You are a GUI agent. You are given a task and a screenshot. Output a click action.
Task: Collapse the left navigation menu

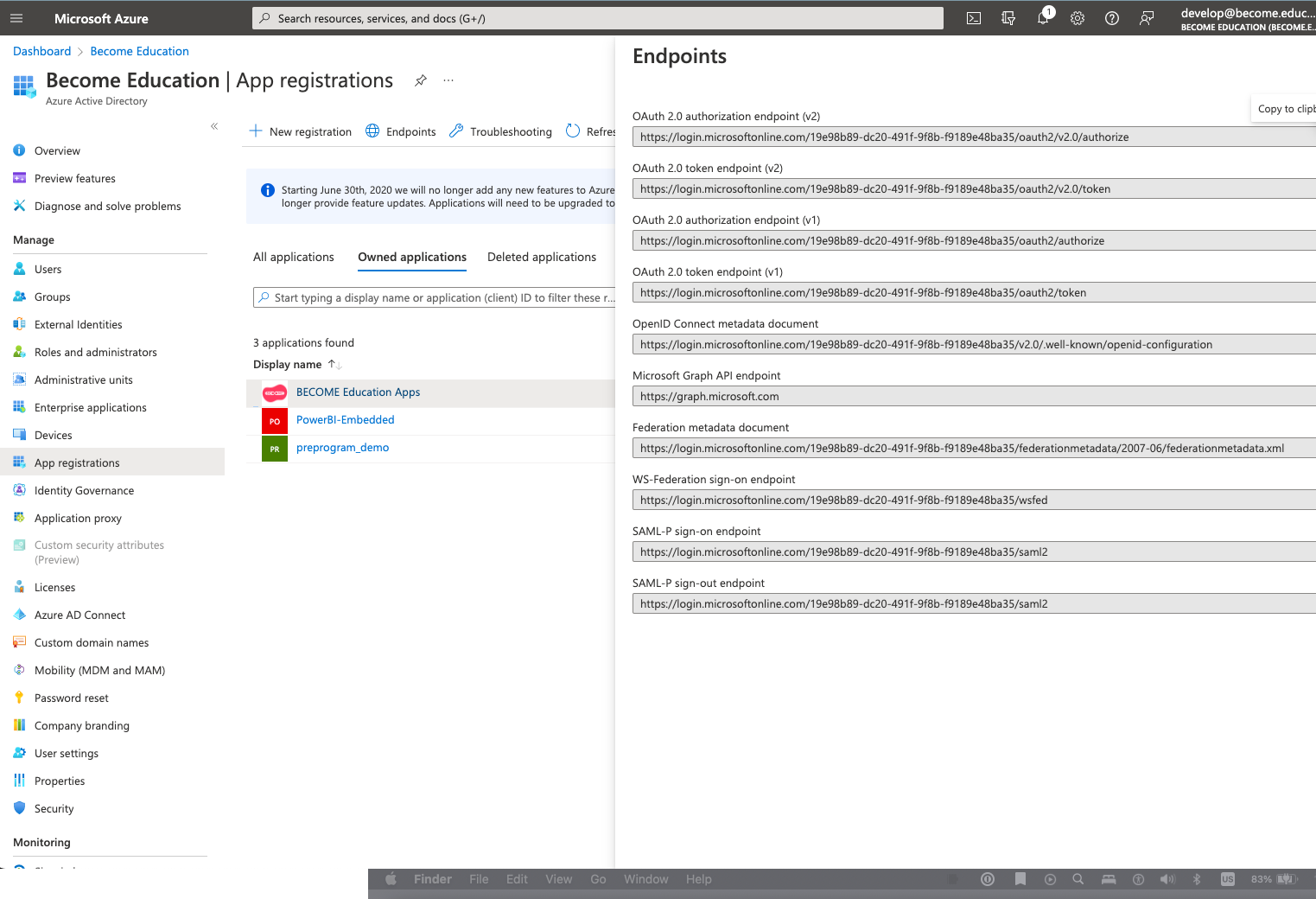[214, 126]
